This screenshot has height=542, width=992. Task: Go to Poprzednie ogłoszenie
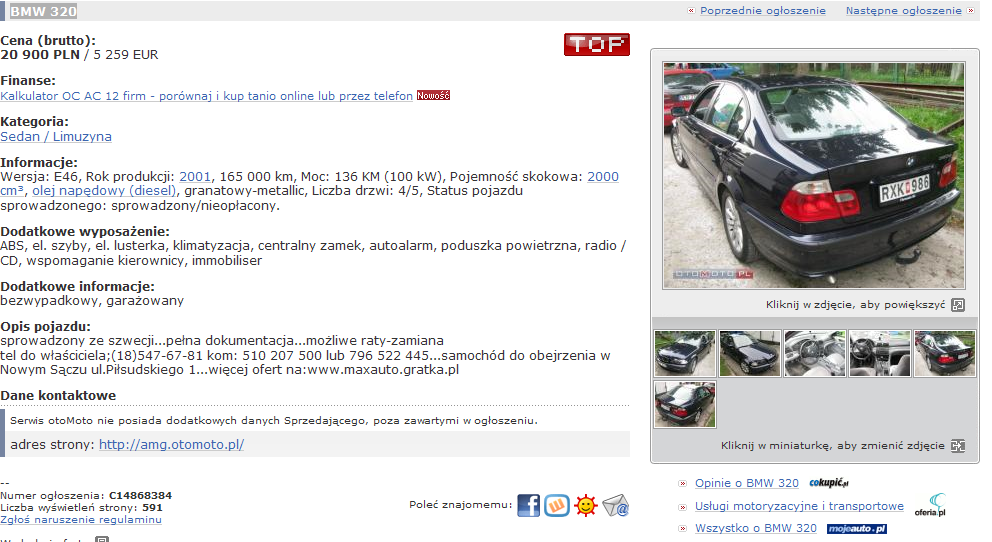(763, 11)
